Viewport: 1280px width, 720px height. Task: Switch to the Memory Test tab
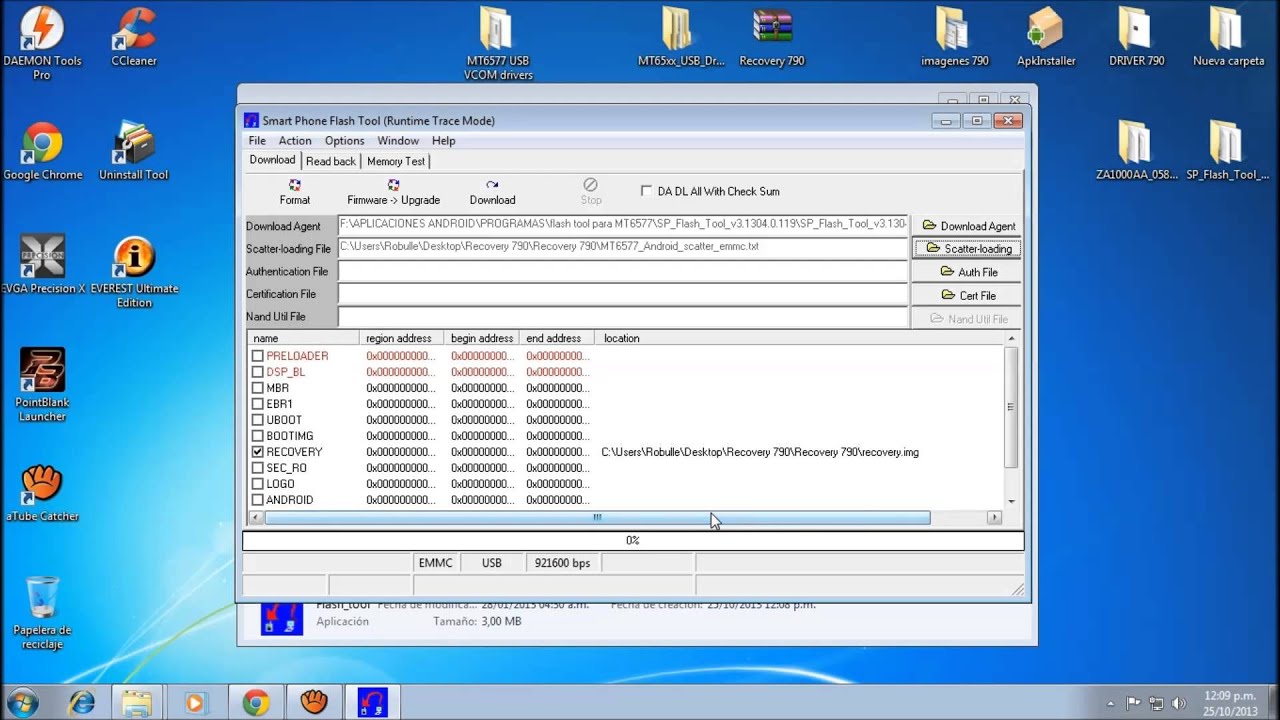(396, 161)
